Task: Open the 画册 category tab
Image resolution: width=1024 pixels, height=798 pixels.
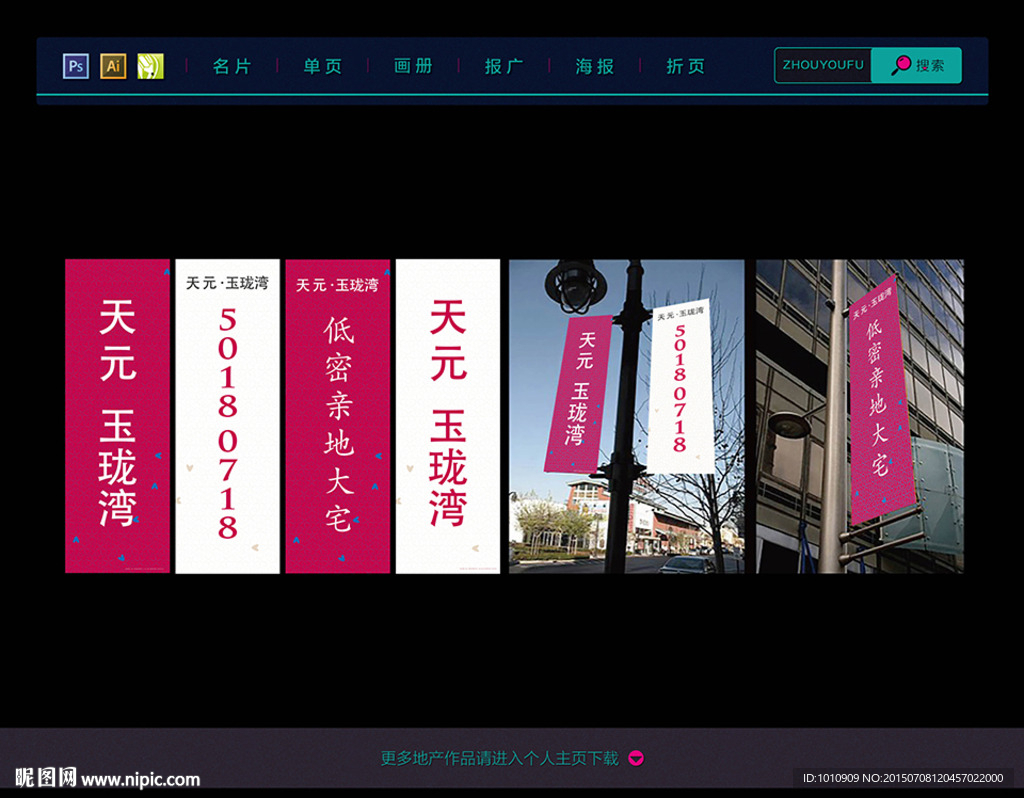Action: tap(412, 65)
